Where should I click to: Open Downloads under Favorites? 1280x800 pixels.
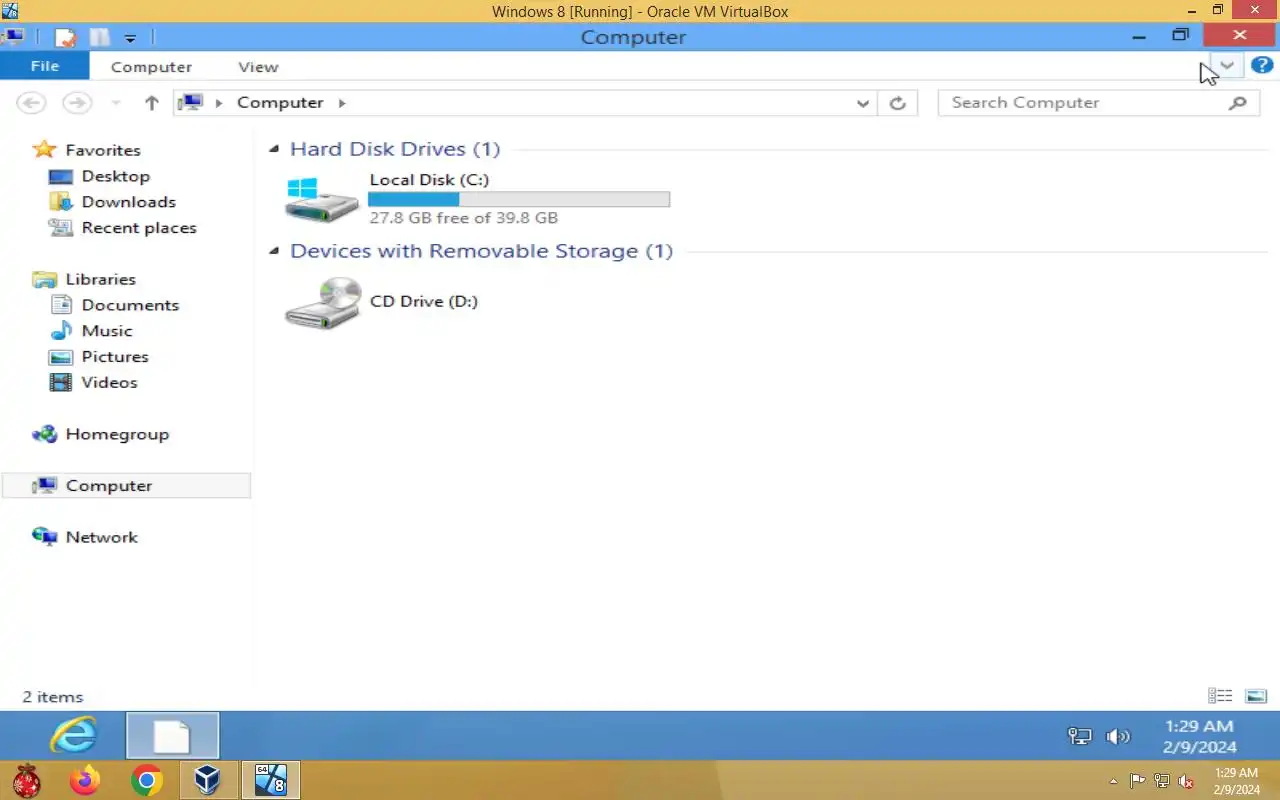[x=128, y=202]
